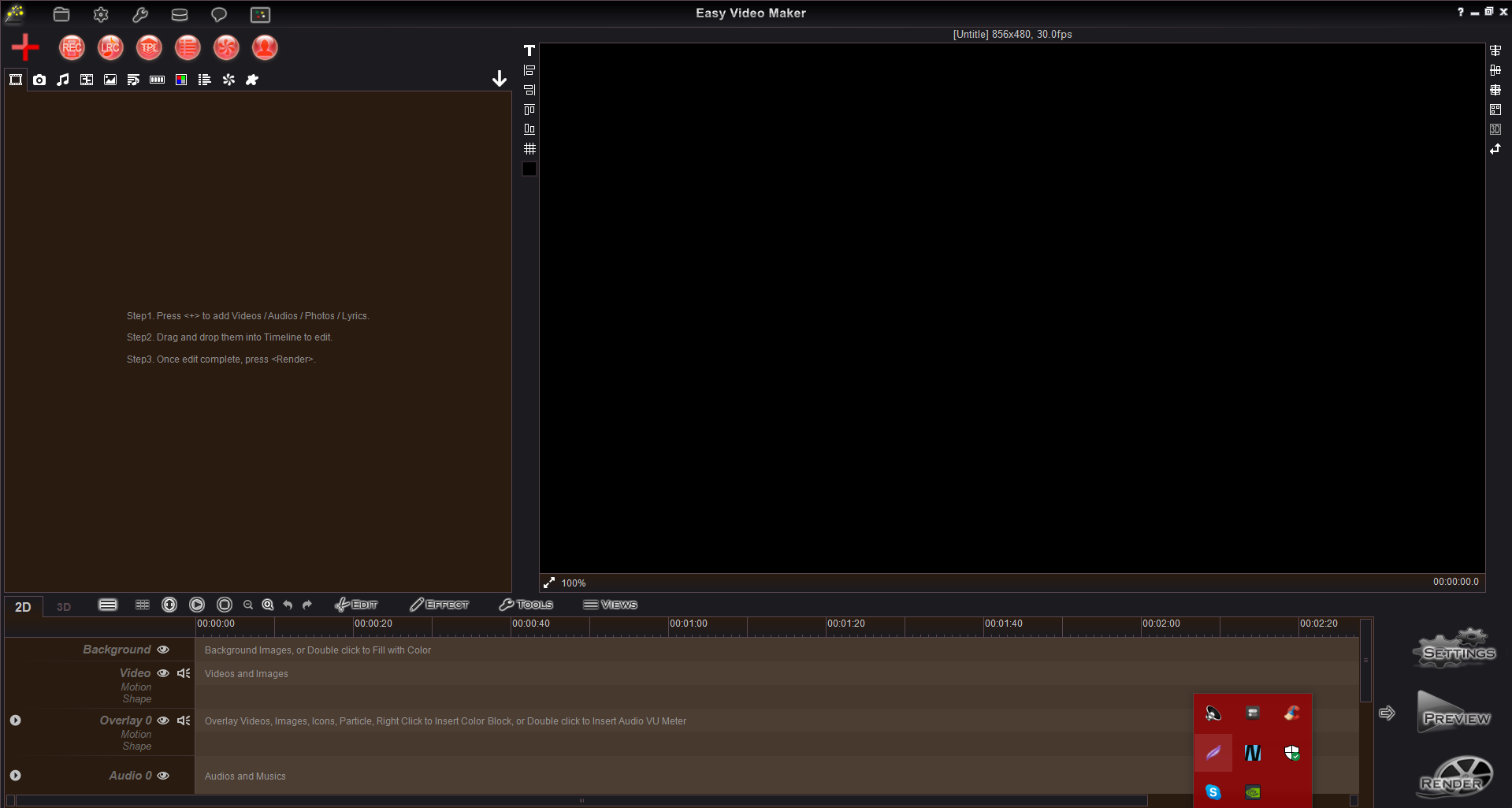Mute the Overlay 0 track audio

pyautogui.click(x=184, y=720)
